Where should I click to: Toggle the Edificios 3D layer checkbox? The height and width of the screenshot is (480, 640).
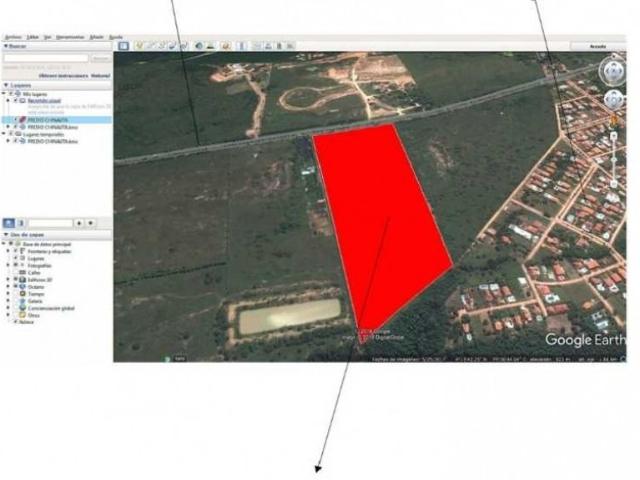[x=16, y=280]
